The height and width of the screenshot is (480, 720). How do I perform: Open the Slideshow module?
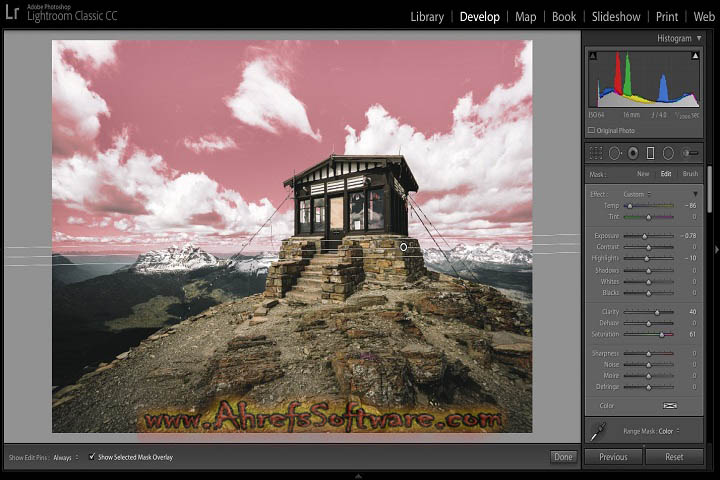pyautogui.click(x=616, y=17)
